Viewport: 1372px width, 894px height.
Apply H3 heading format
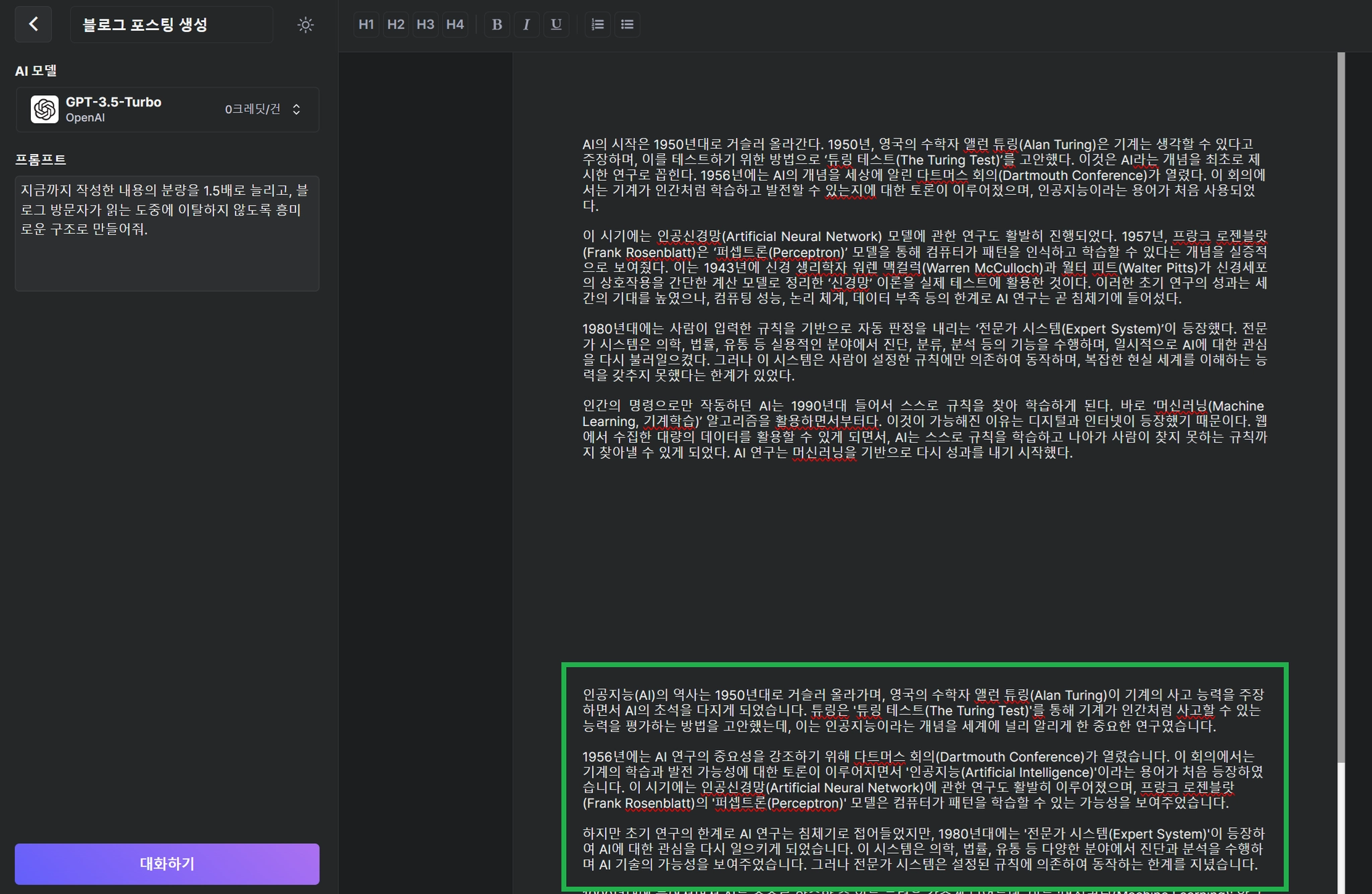click(x=425, y=25)
